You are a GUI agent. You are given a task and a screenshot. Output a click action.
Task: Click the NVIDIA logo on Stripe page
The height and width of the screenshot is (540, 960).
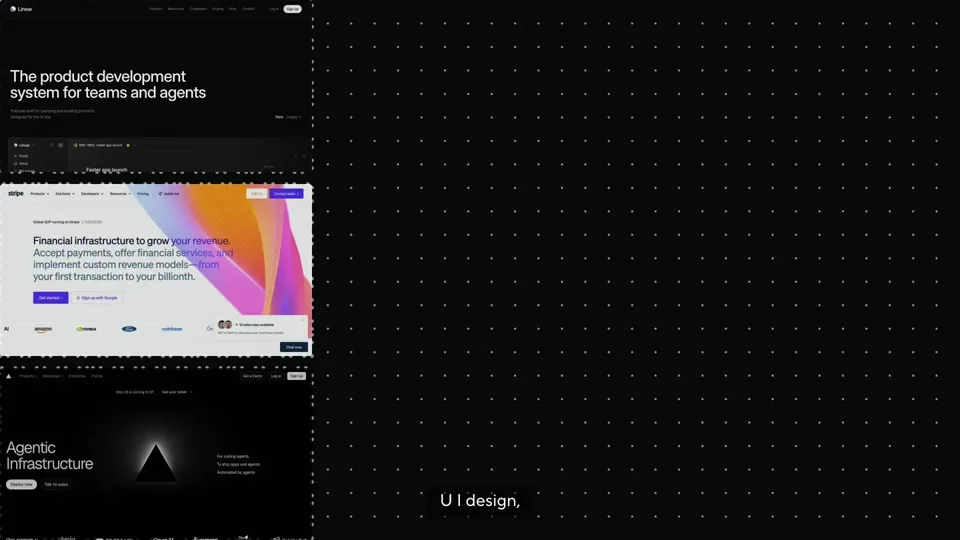(x=86, y=329)
